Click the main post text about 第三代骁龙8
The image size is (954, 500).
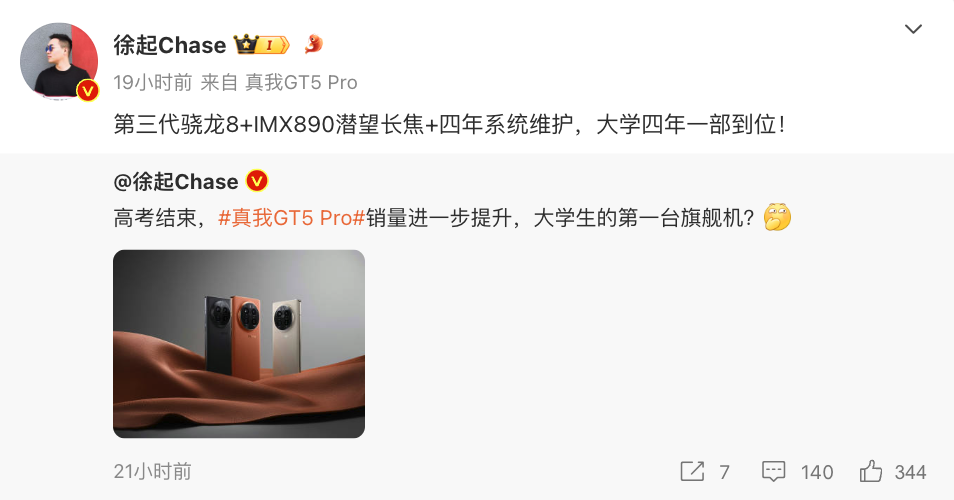(449, 125)
